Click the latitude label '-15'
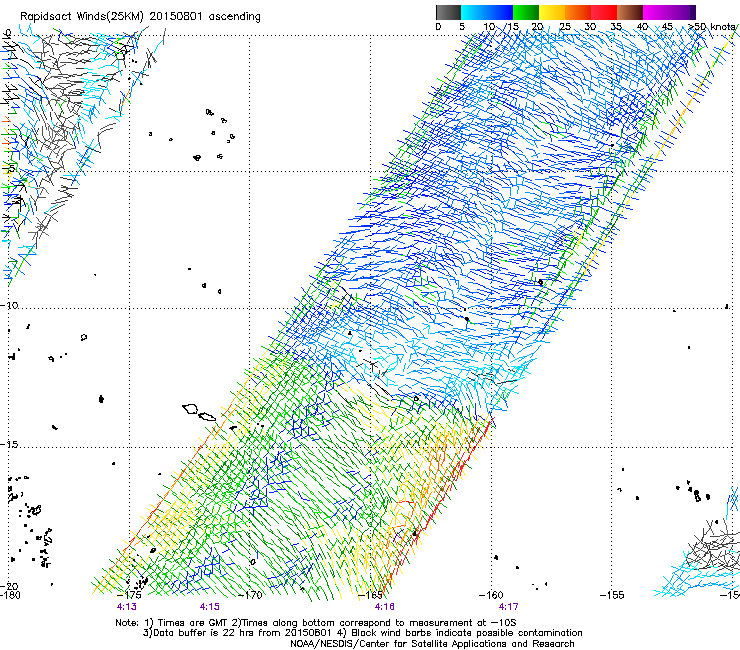This screenshot has height=650, width=740. 9,444
